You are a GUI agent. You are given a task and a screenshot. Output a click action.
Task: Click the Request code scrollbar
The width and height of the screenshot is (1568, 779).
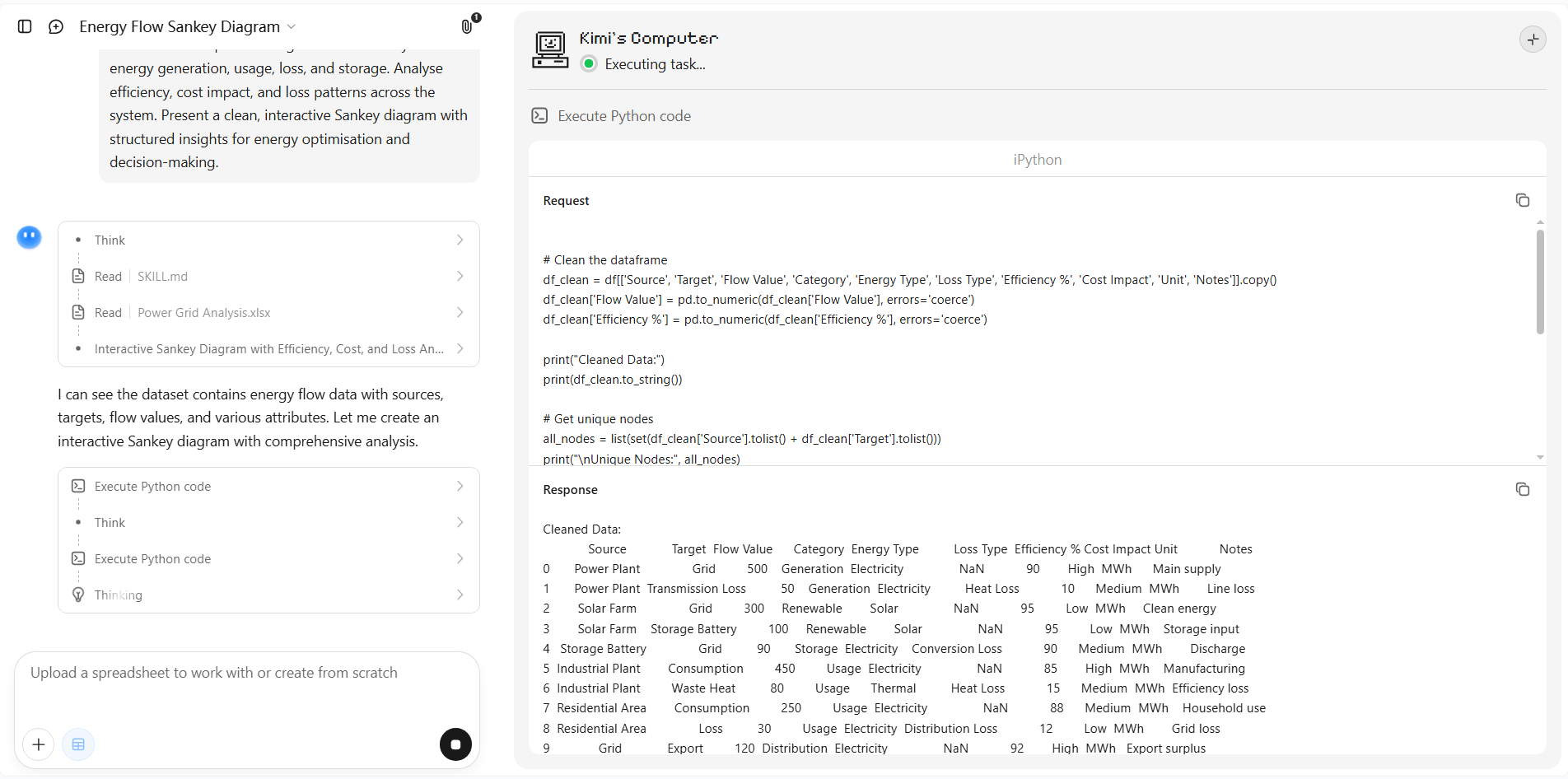(1540, 282)
